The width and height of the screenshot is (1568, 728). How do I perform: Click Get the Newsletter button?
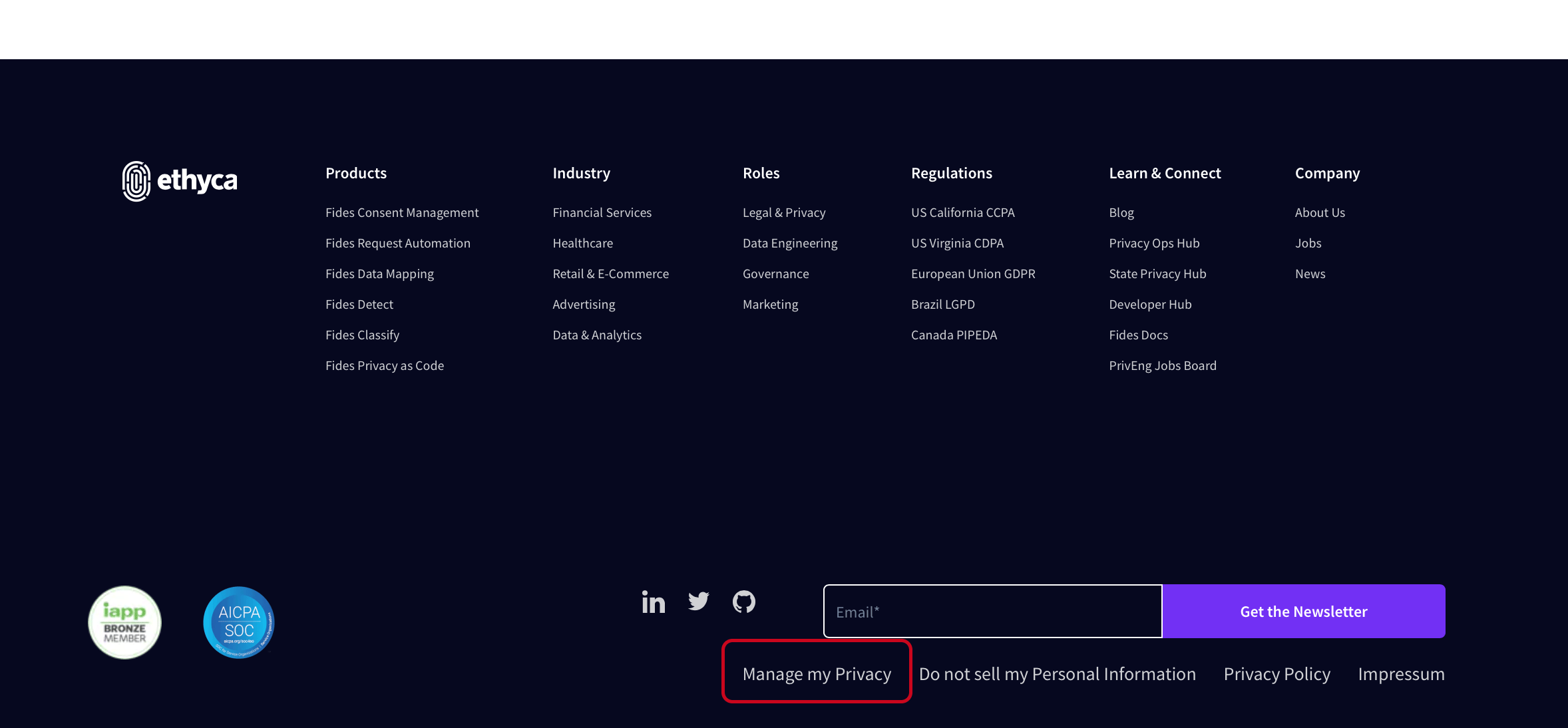(x=1304, y=611)
